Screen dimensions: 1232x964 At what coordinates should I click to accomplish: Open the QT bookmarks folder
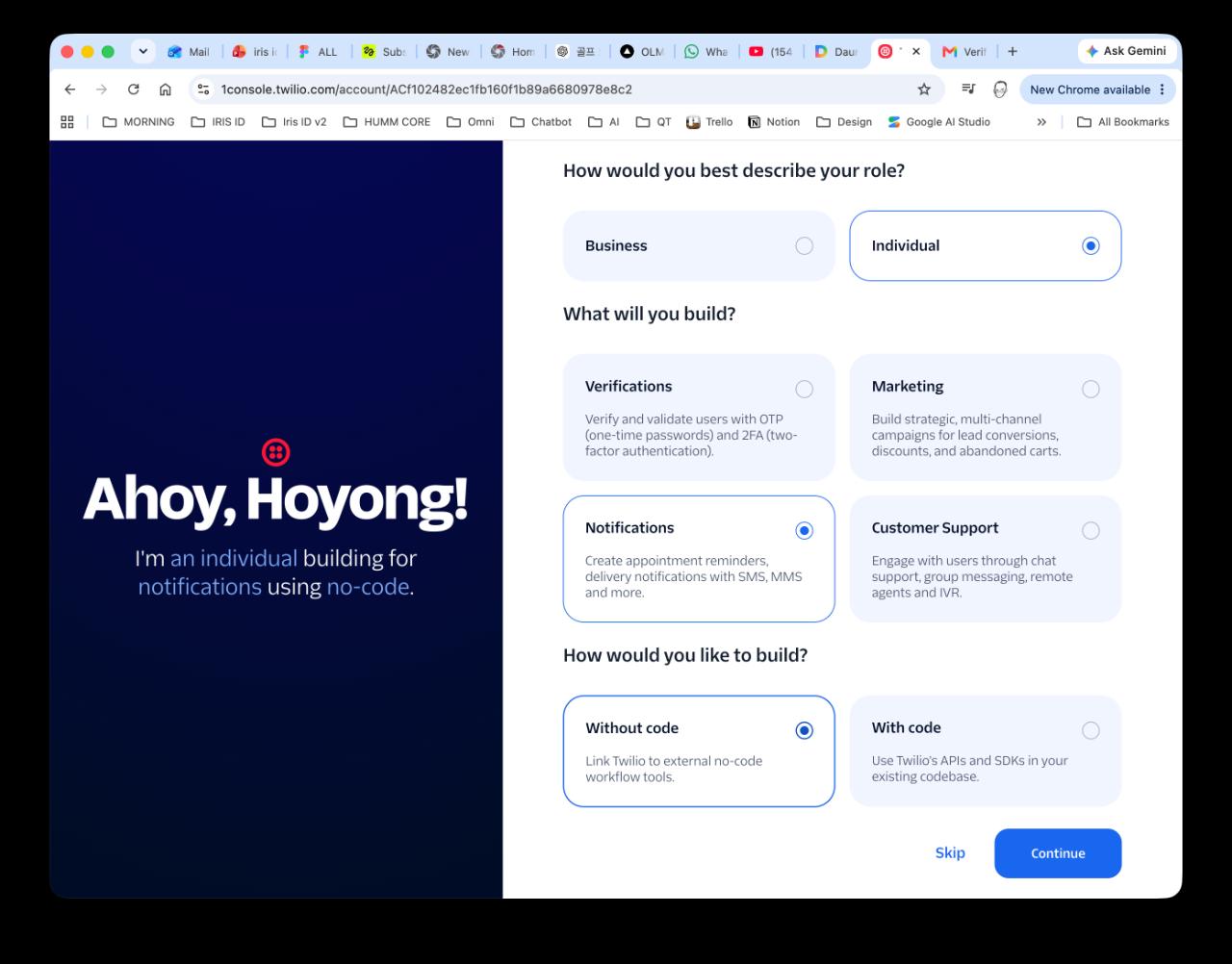(x=654, y=122)
